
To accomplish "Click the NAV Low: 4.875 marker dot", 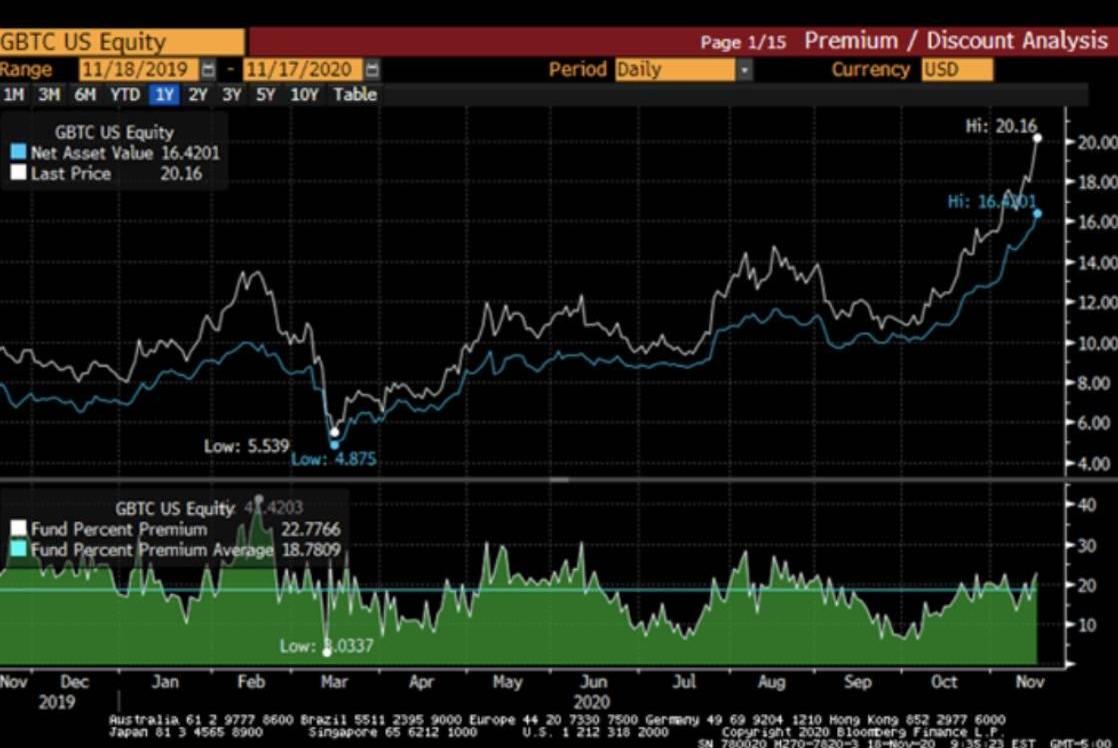I will (334, 445).
